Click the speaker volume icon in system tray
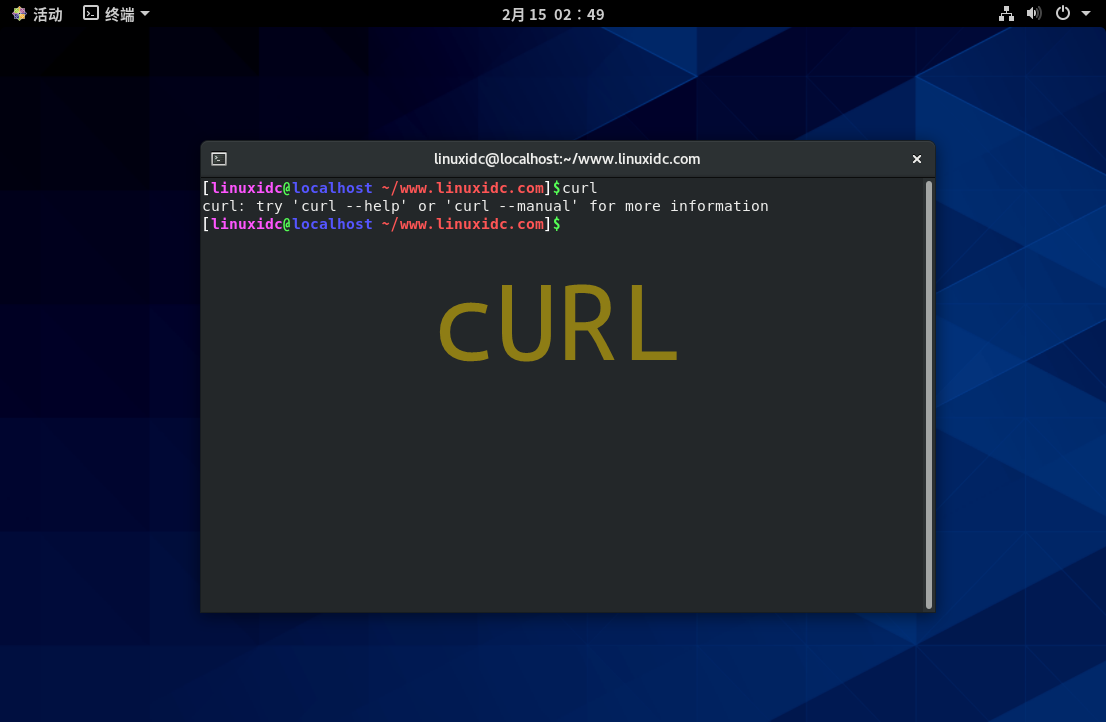 pyautogui.click(x=1034, y=14)
